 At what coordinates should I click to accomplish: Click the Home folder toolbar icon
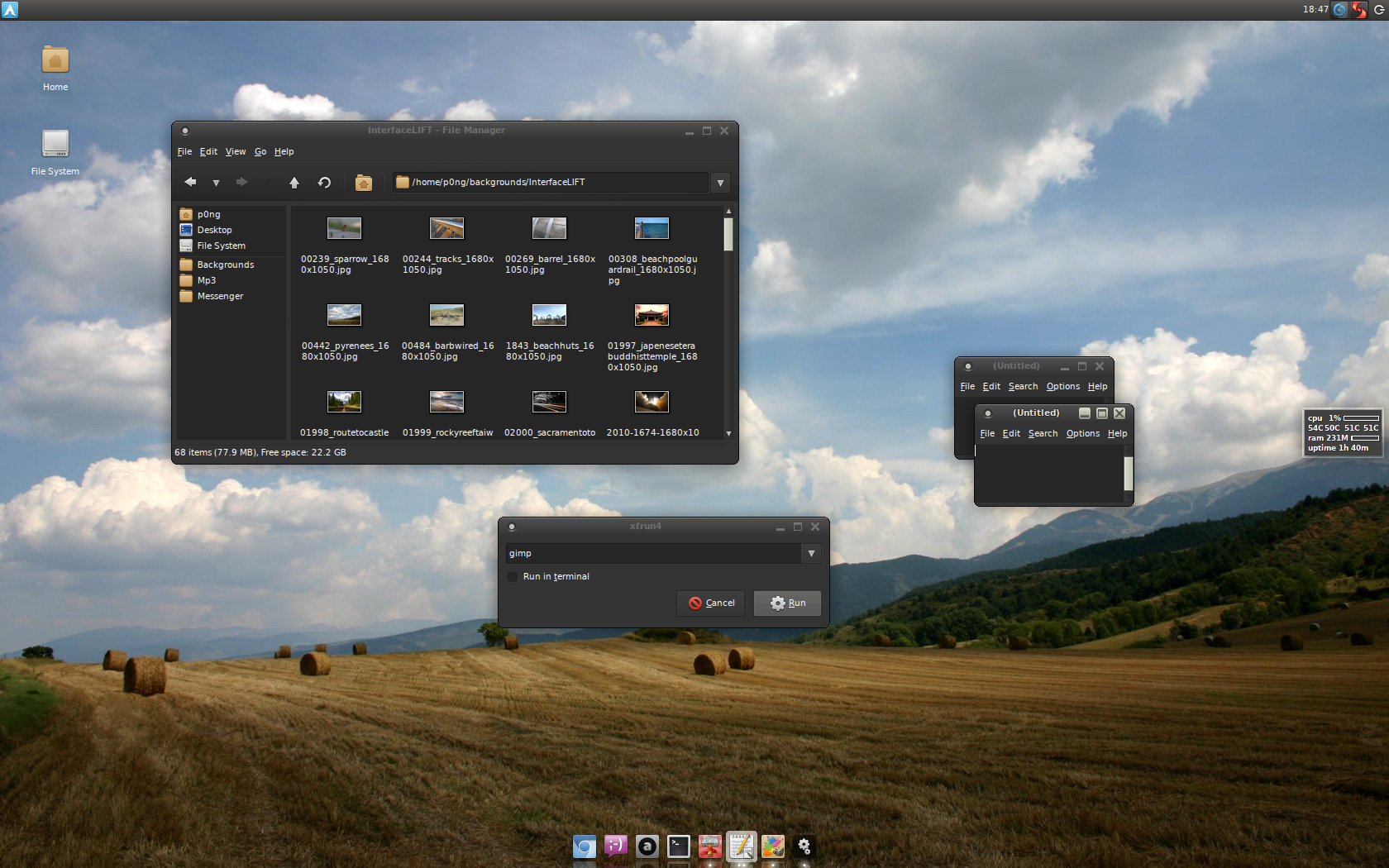pos(363,183)
